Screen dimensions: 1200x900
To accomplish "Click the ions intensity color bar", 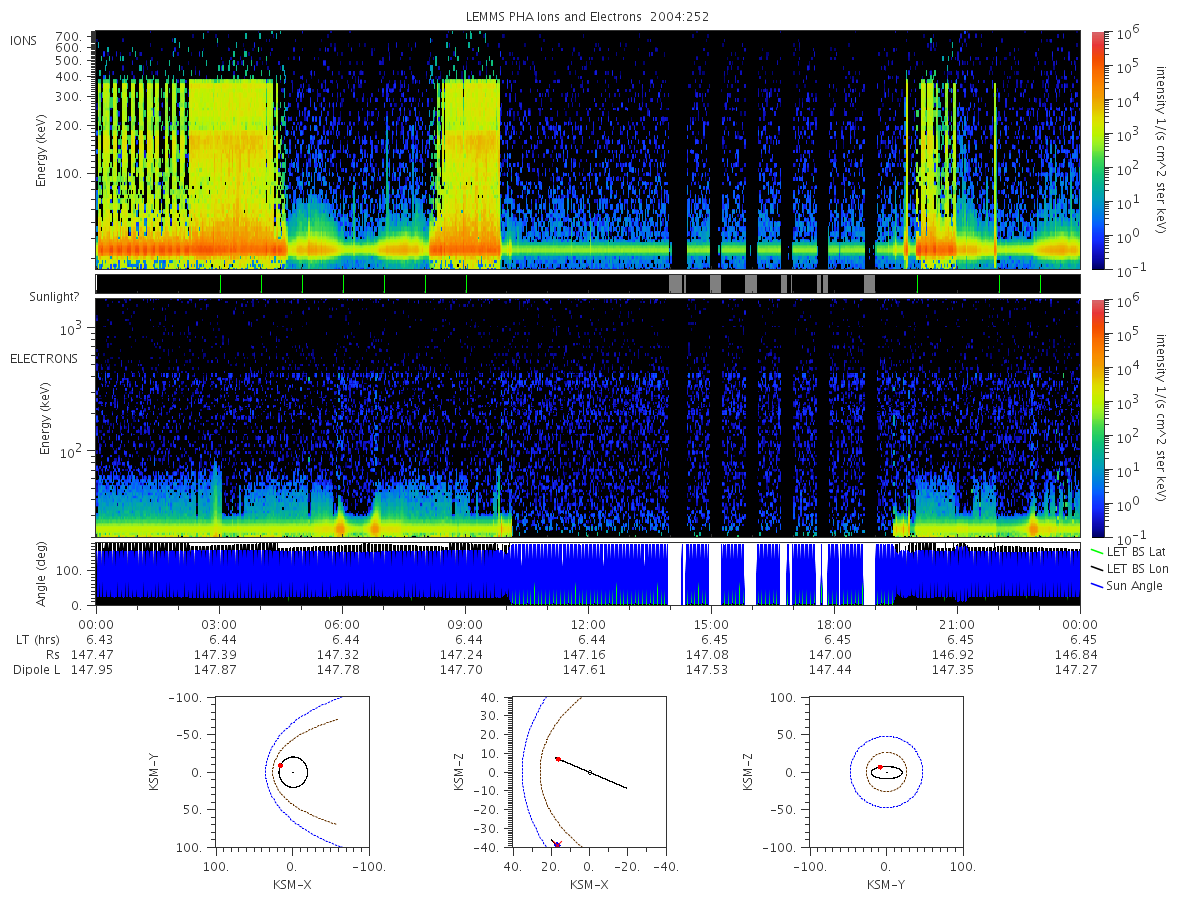I will click(x=1097, y=150).
